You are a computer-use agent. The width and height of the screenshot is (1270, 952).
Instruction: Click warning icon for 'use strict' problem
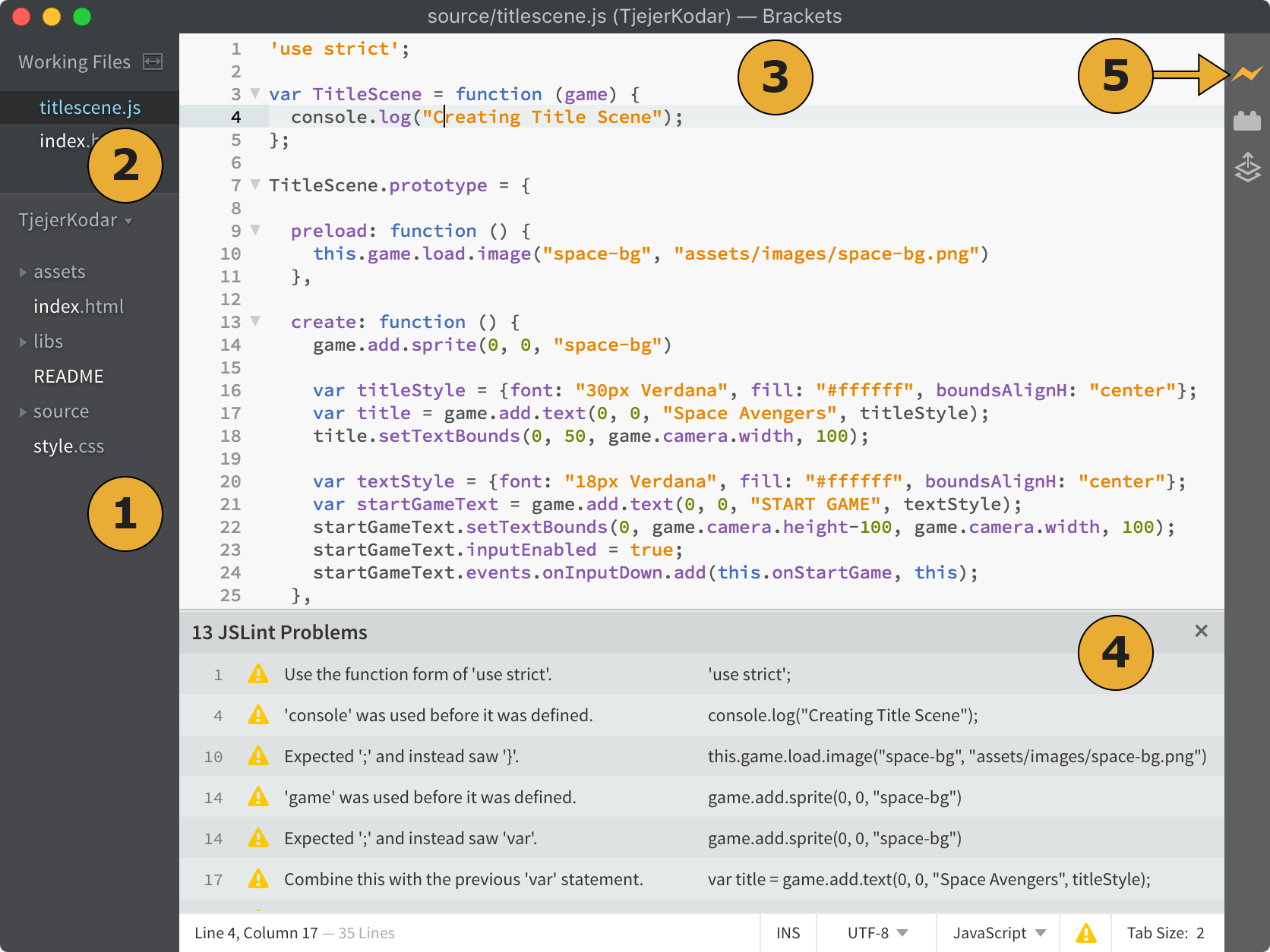tap(258, 674)
